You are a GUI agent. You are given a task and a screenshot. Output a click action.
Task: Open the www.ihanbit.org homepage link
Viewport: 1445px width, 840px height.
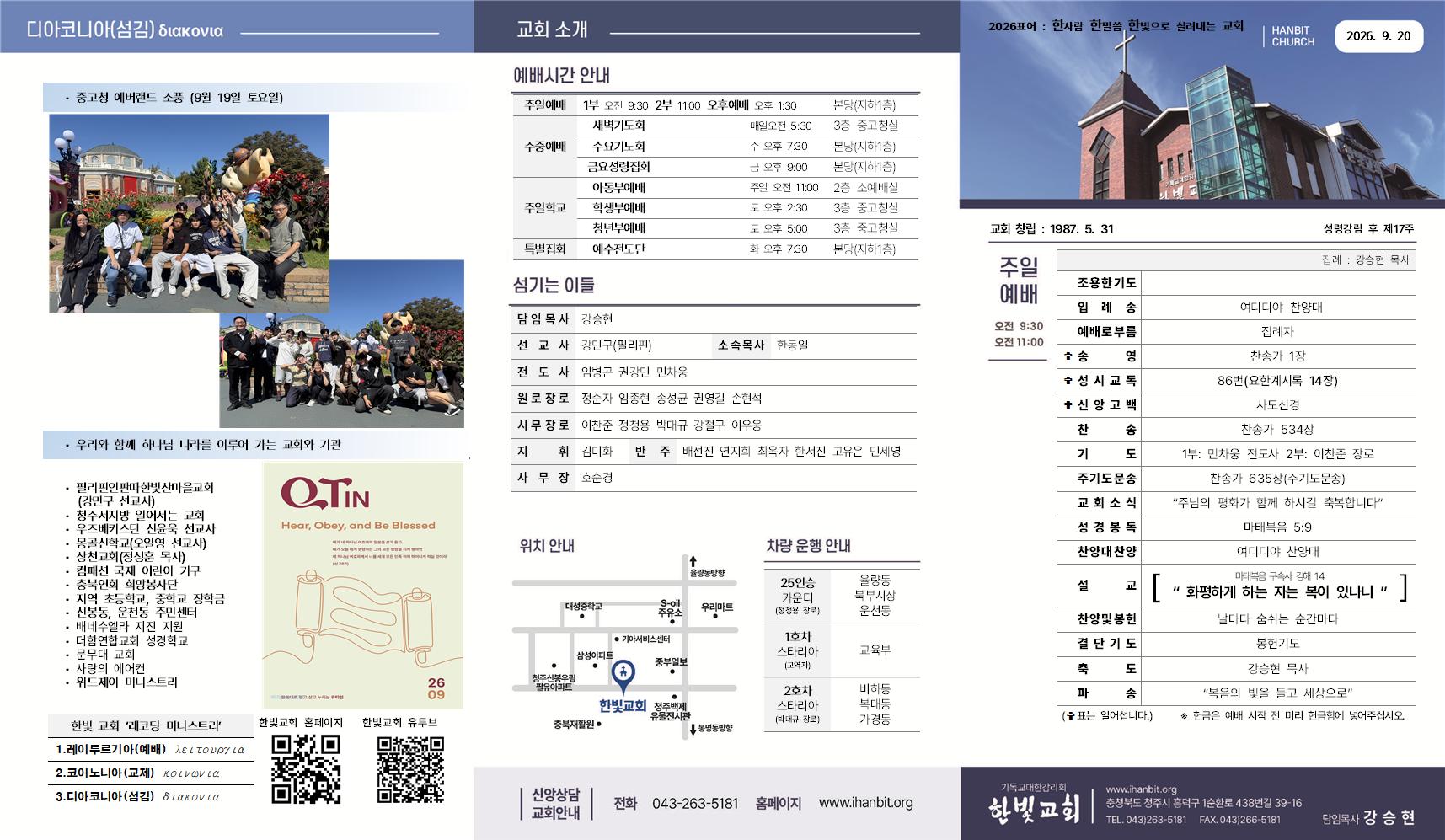865,803
